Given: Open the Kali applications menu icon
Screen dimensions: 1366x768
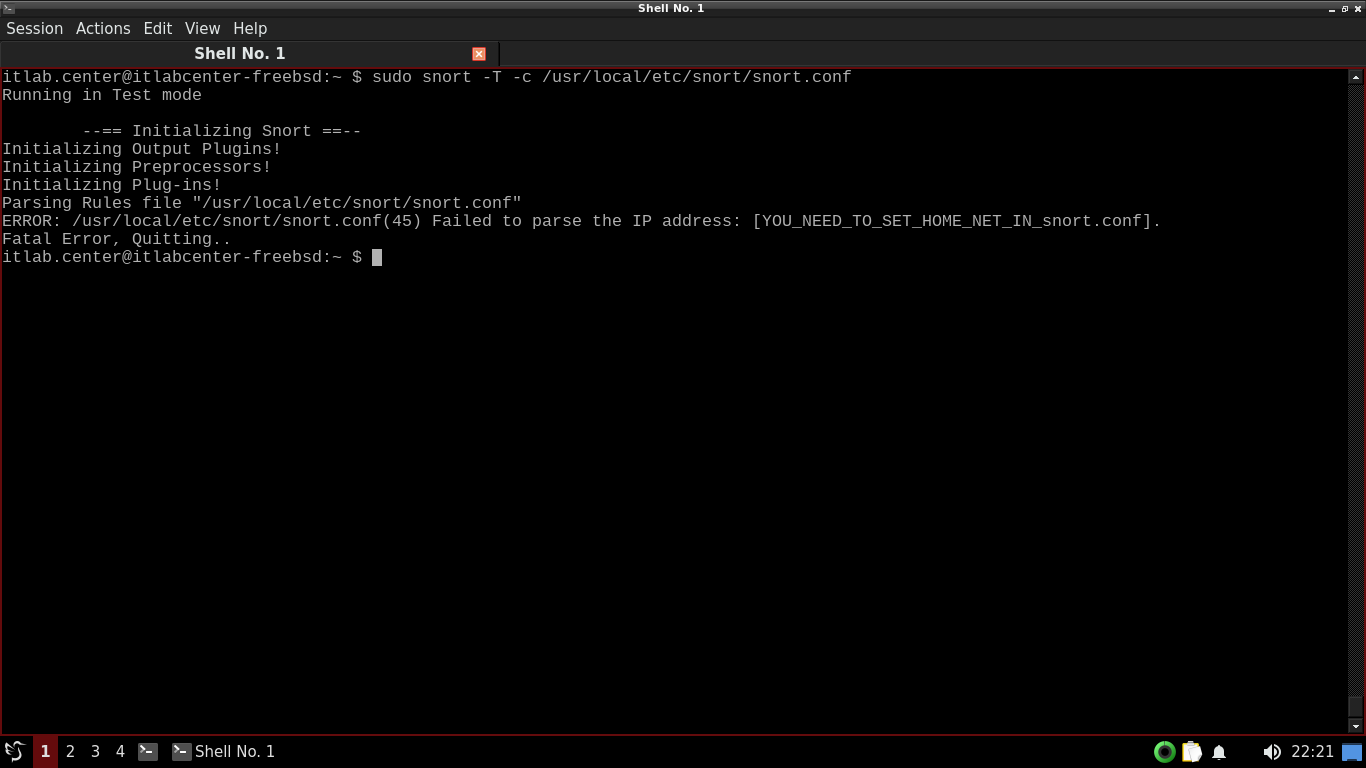Looking at the screenshot, I should (x=15, y=751).
